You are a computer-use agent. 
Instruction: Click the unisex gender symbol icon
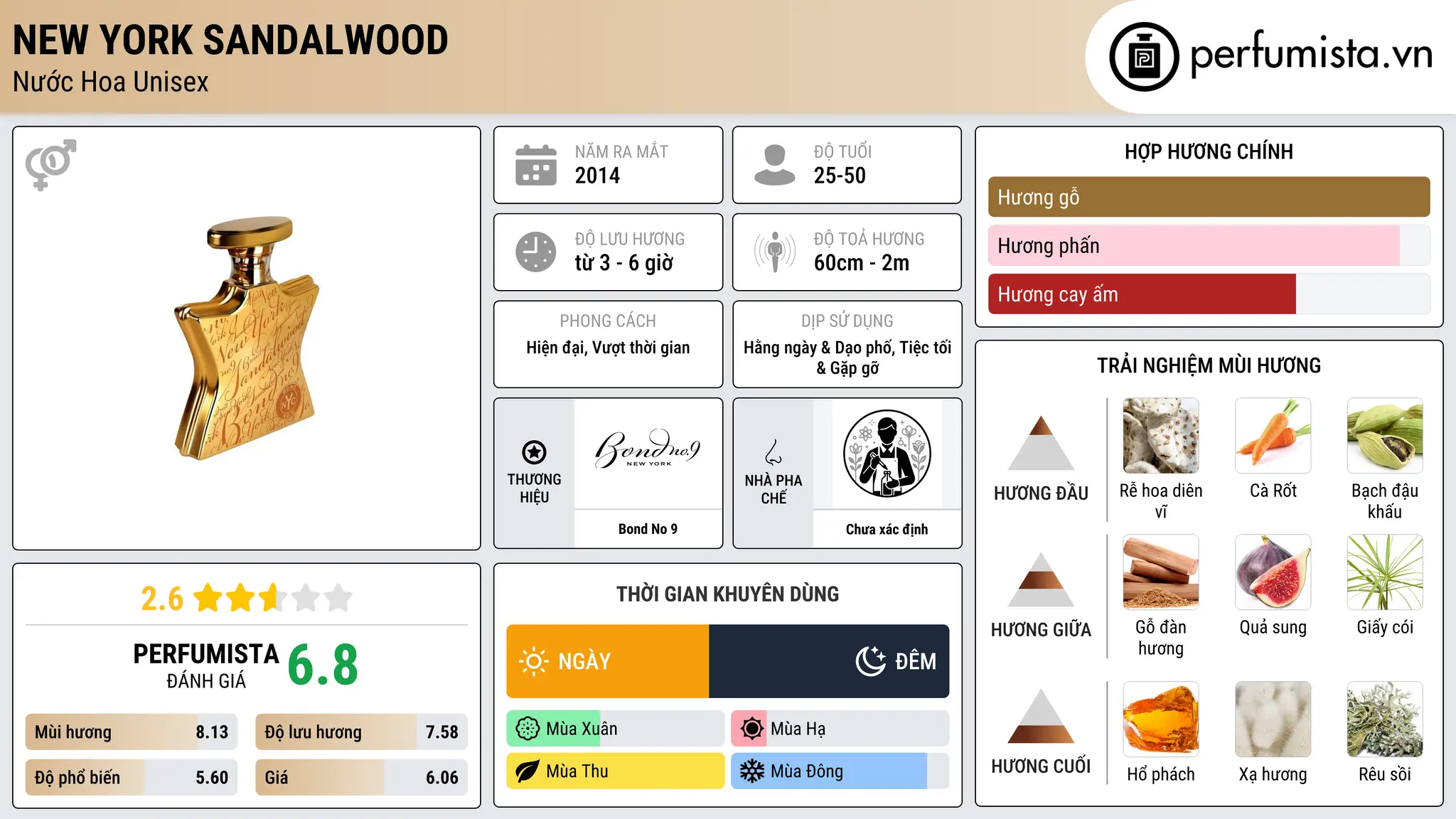50,164
